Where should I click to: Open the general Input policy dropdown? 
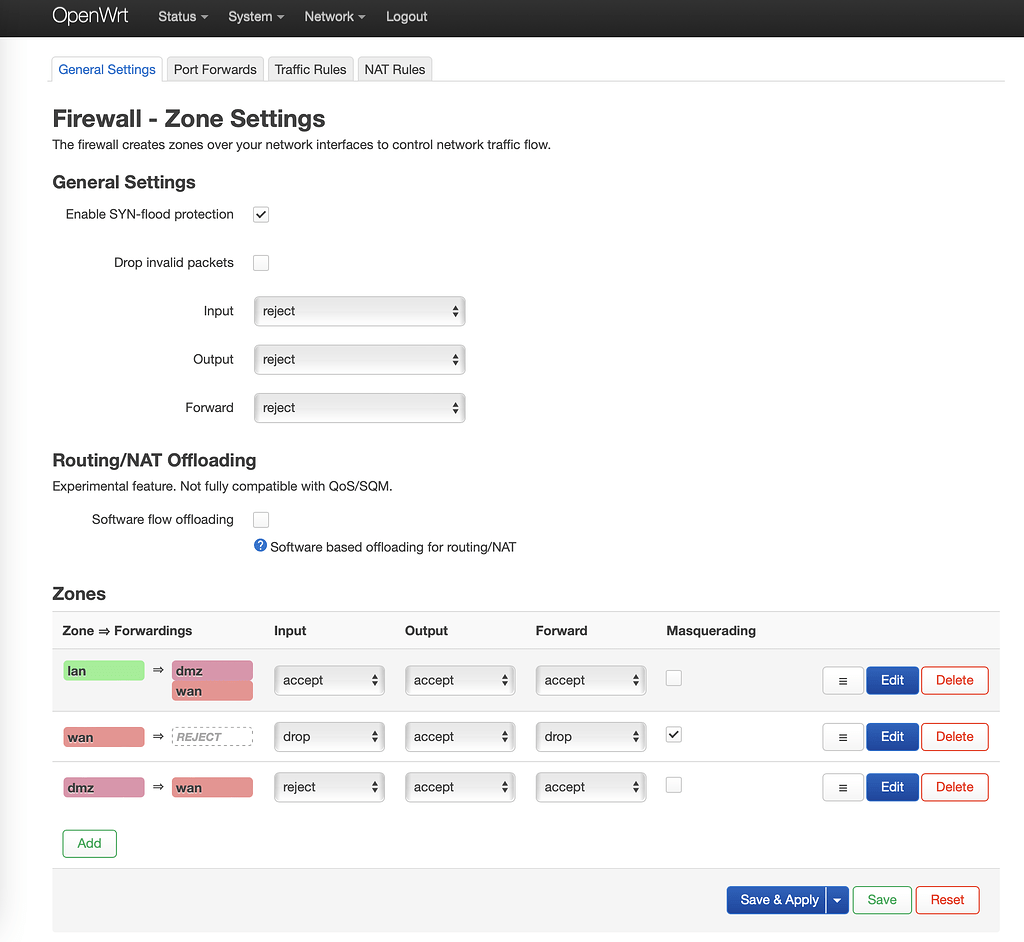360,311
